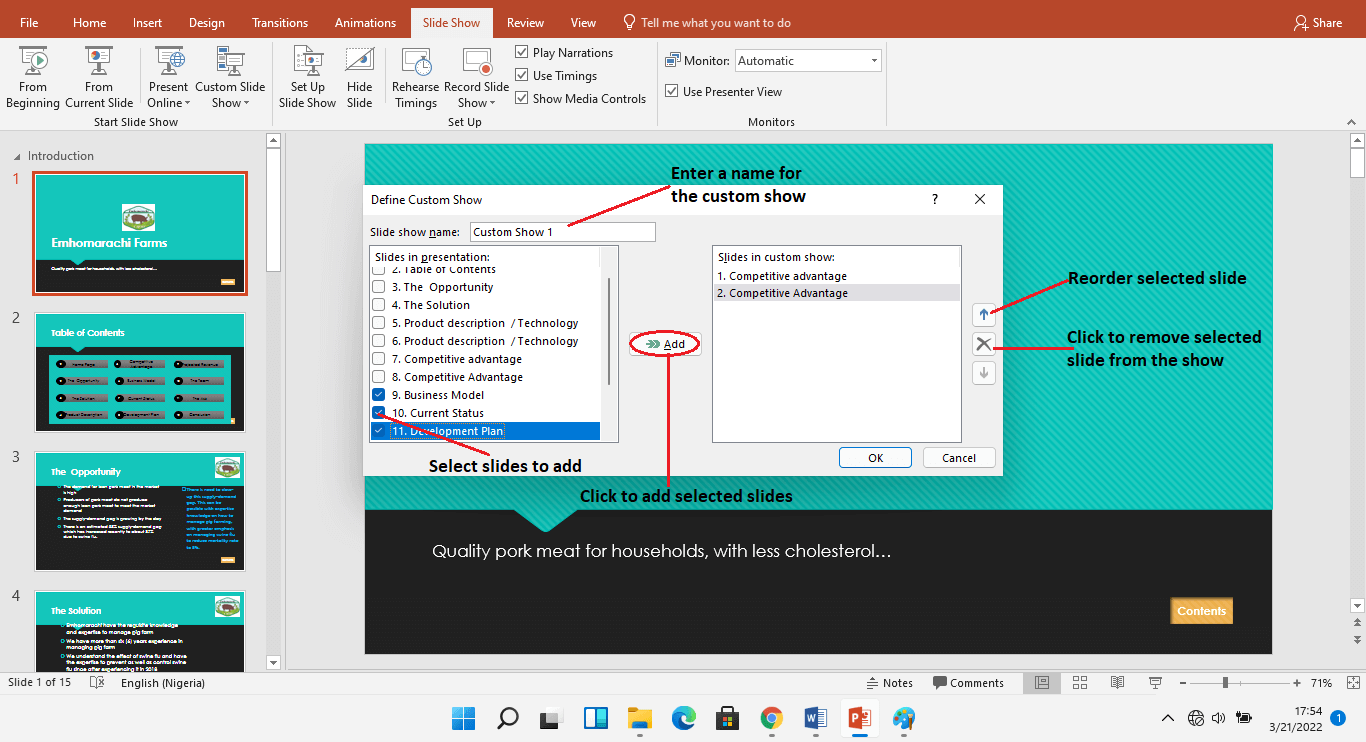The image size is (1366, 742).
Task: Open the Review tab
Action: coord(525,22)
